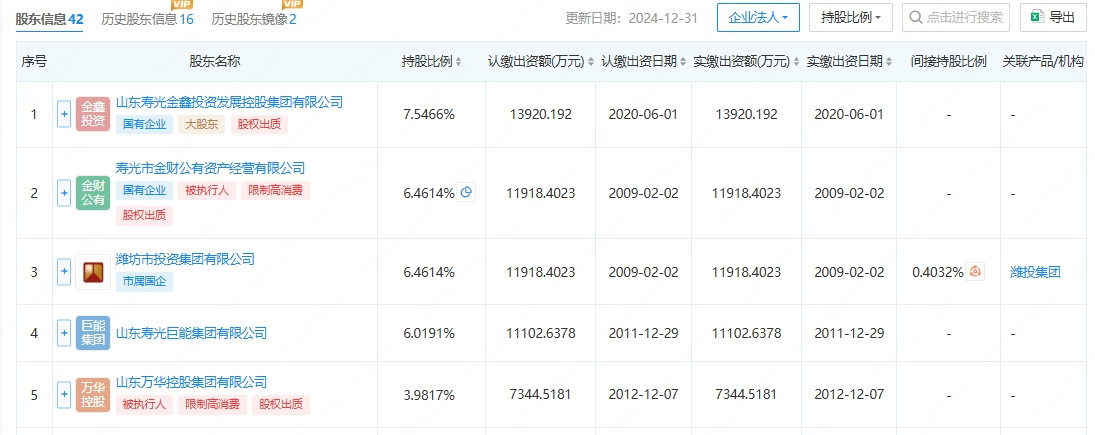Screen dimensions: 1095x435
Task: Click the 7.5466% shareholding value
Action: [x=429, y=115]
